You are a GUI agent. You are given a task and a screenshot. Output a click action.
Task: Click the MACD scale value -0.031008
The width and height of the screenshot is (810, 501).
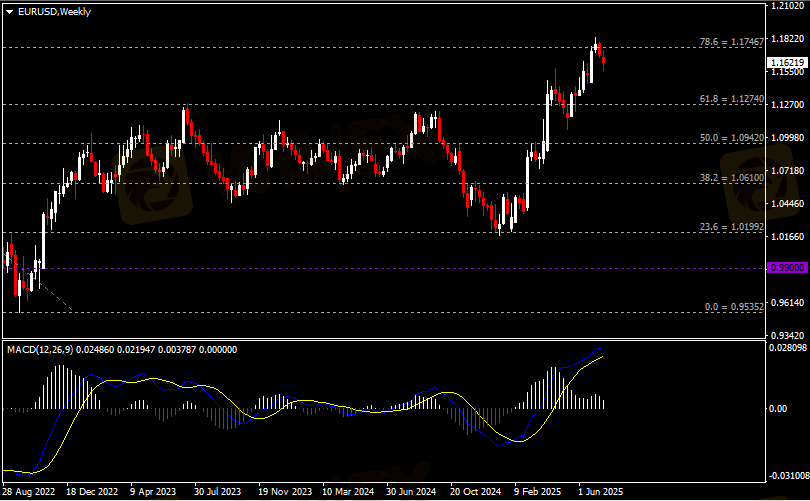click(788, 475)
